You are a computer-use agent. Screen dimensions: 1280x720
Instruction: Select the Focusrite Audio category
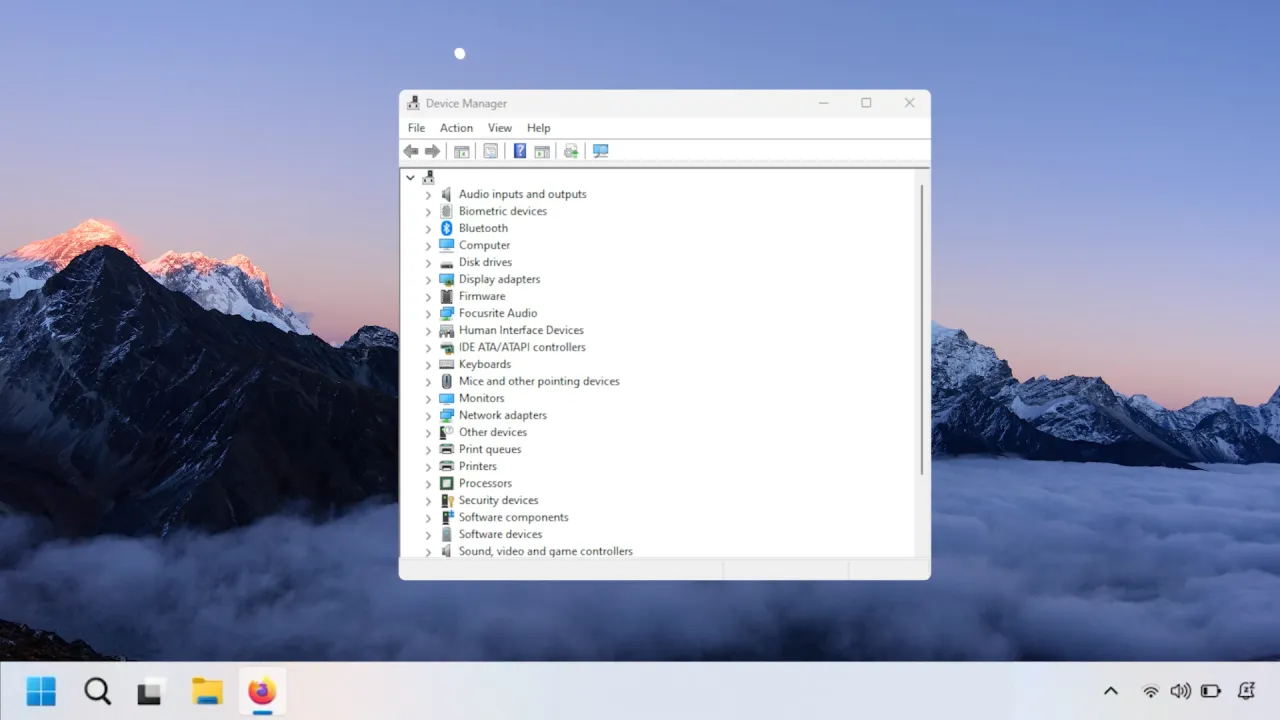pos(497,313)
